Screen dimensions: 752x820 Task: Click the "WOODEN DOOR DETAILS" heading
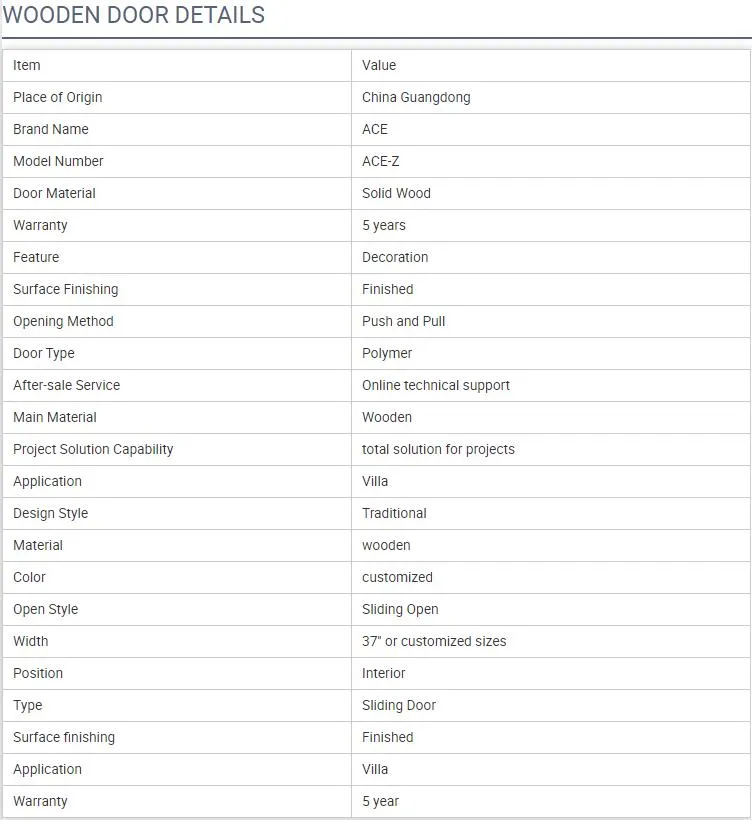134,16
